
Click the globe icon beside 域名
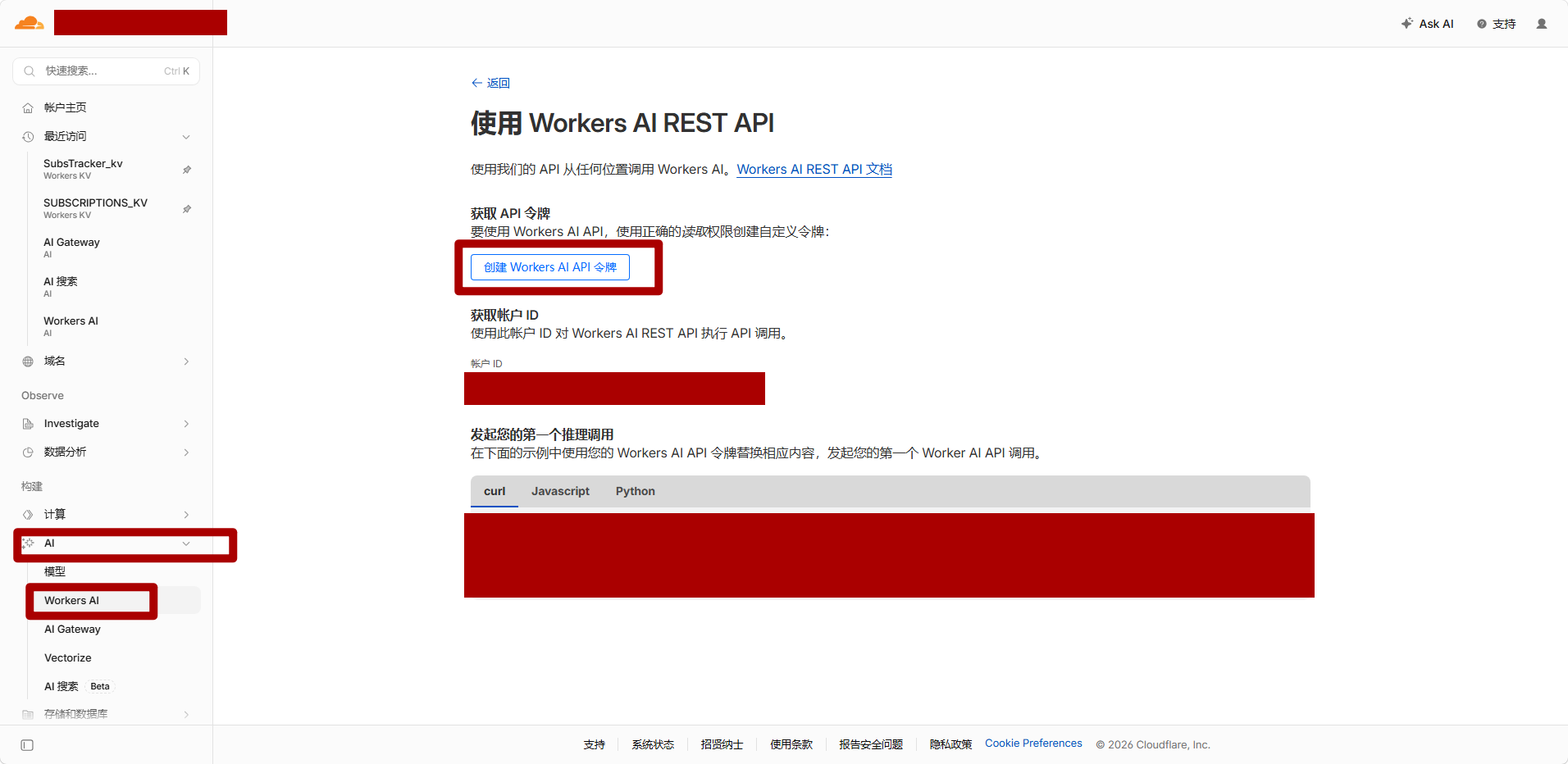28,362
